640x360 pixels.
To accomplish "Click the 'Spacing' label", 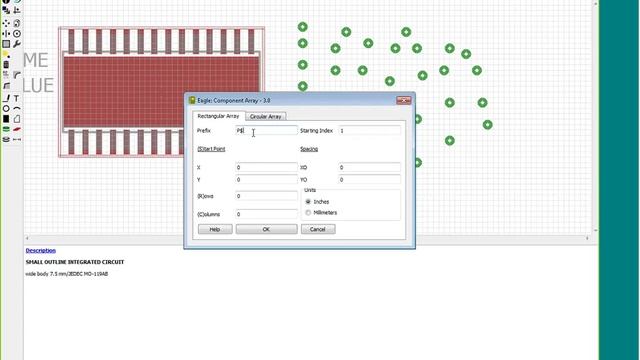I will pos(309,149).
